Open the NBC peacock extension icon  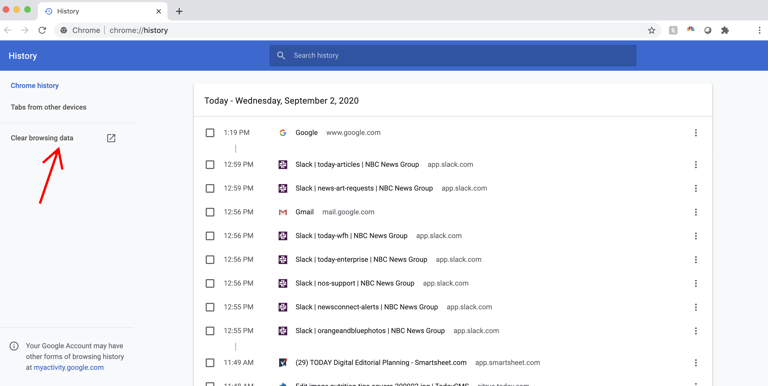[691, 29]
